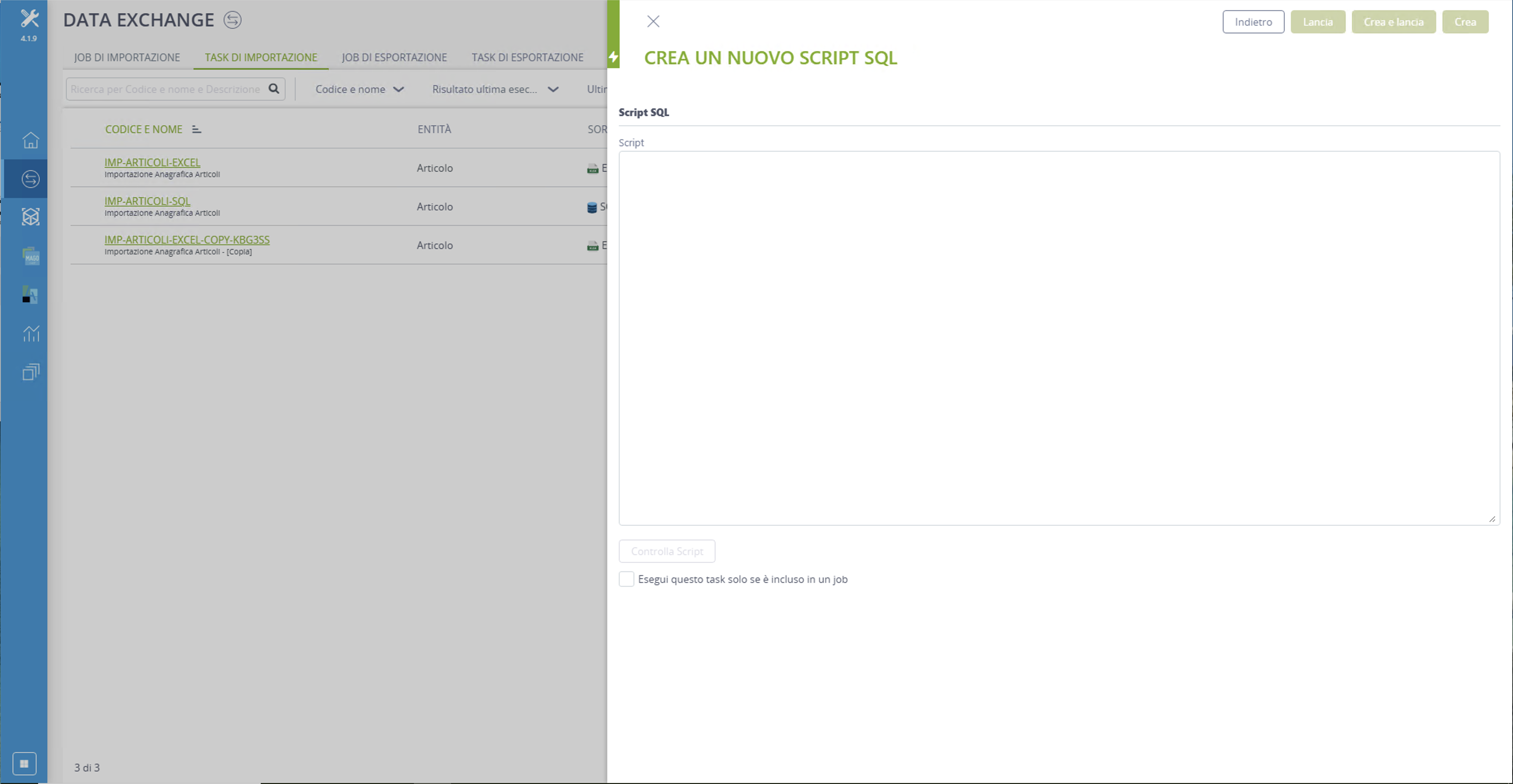Image resolution: width=1513 pixels, height=784 pixels.
Task: Open the stacked windows sidebar icon
Action: (x=31, y=372)
